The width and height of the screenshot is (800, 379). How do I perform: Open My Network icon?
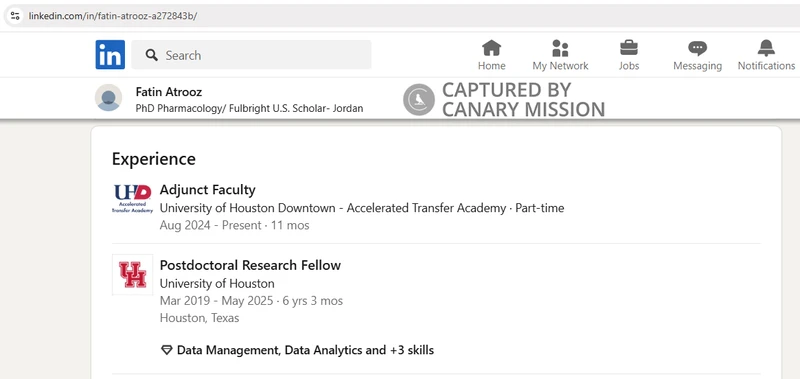click(x=560, y=48)
